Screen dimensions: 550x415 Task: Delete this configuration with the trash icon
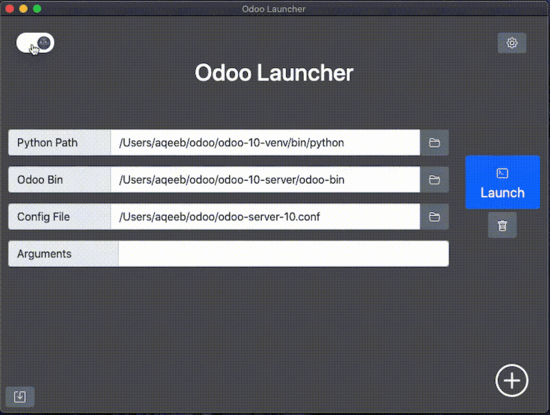point(502,225)
